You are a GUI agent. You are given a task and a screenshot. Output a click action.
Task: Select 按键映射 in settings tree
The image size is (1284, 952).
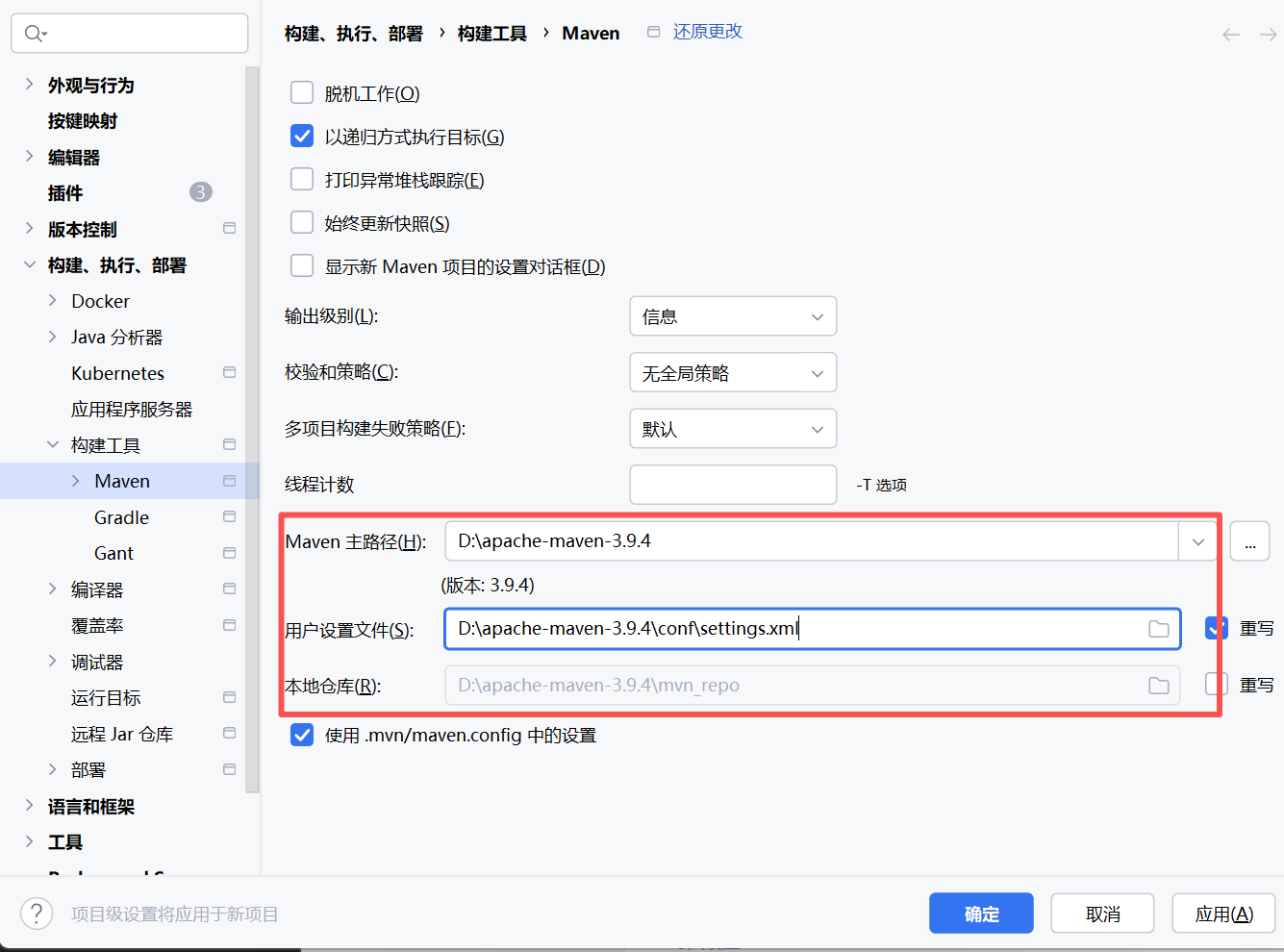[83, 121]
